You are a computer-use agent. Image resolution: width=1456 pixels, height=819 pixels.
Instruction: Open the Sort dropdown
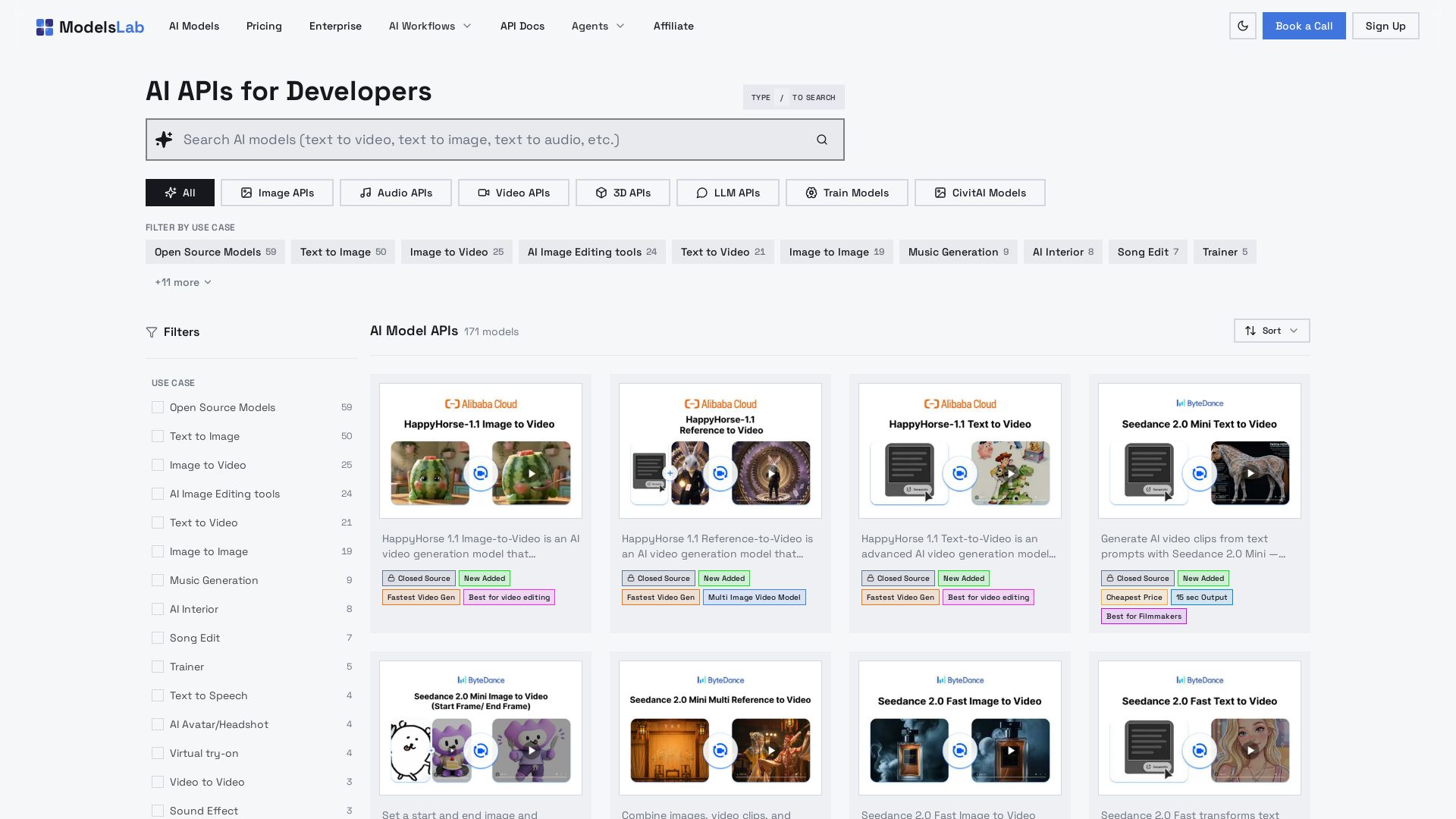pos(1272,331)
